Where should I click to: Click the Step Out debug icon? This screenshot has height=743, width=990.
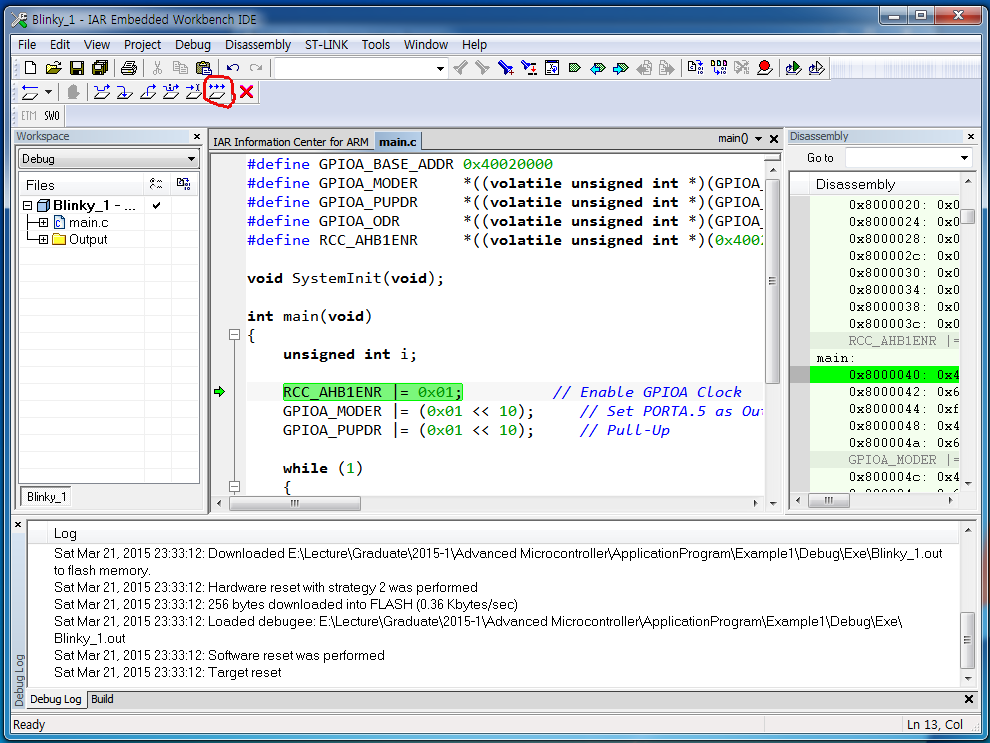[x=148, y=92]
